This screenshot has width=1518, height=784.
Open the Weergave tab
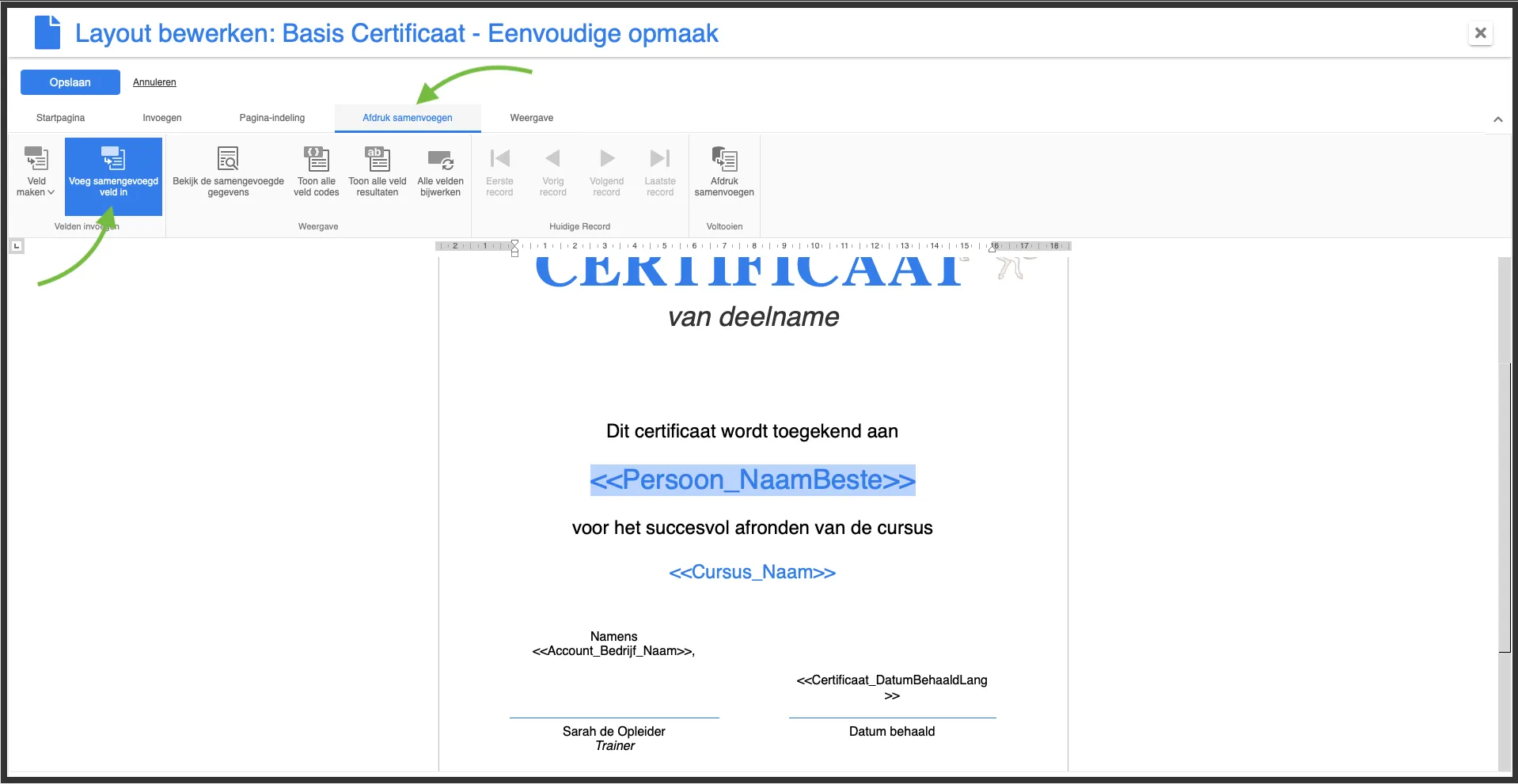tap(531, 117)
